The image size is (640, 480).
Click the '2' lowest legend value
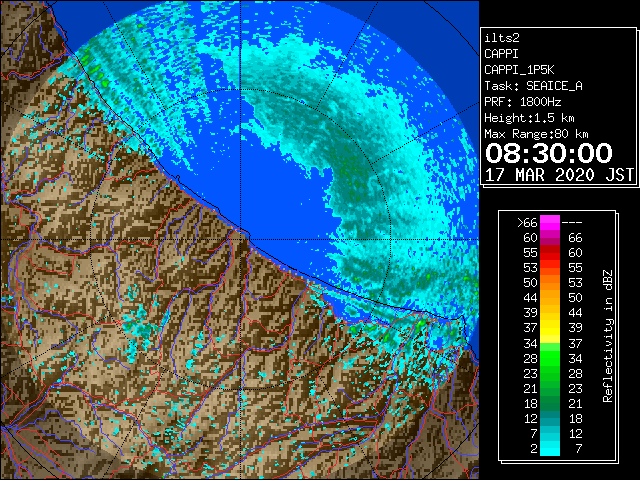pyautogui.click(x=533, y=448)
